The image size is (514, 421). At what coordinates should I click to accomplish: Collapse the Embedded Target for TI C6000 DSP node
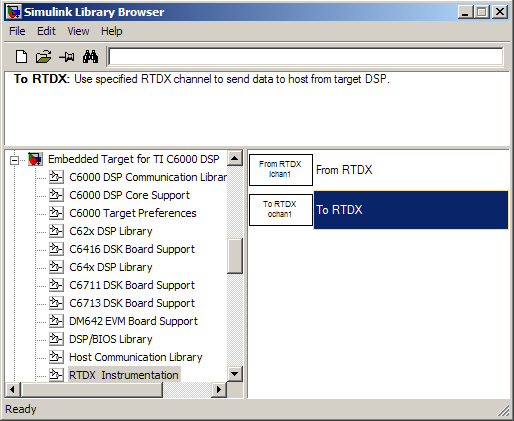click(14, 160)
